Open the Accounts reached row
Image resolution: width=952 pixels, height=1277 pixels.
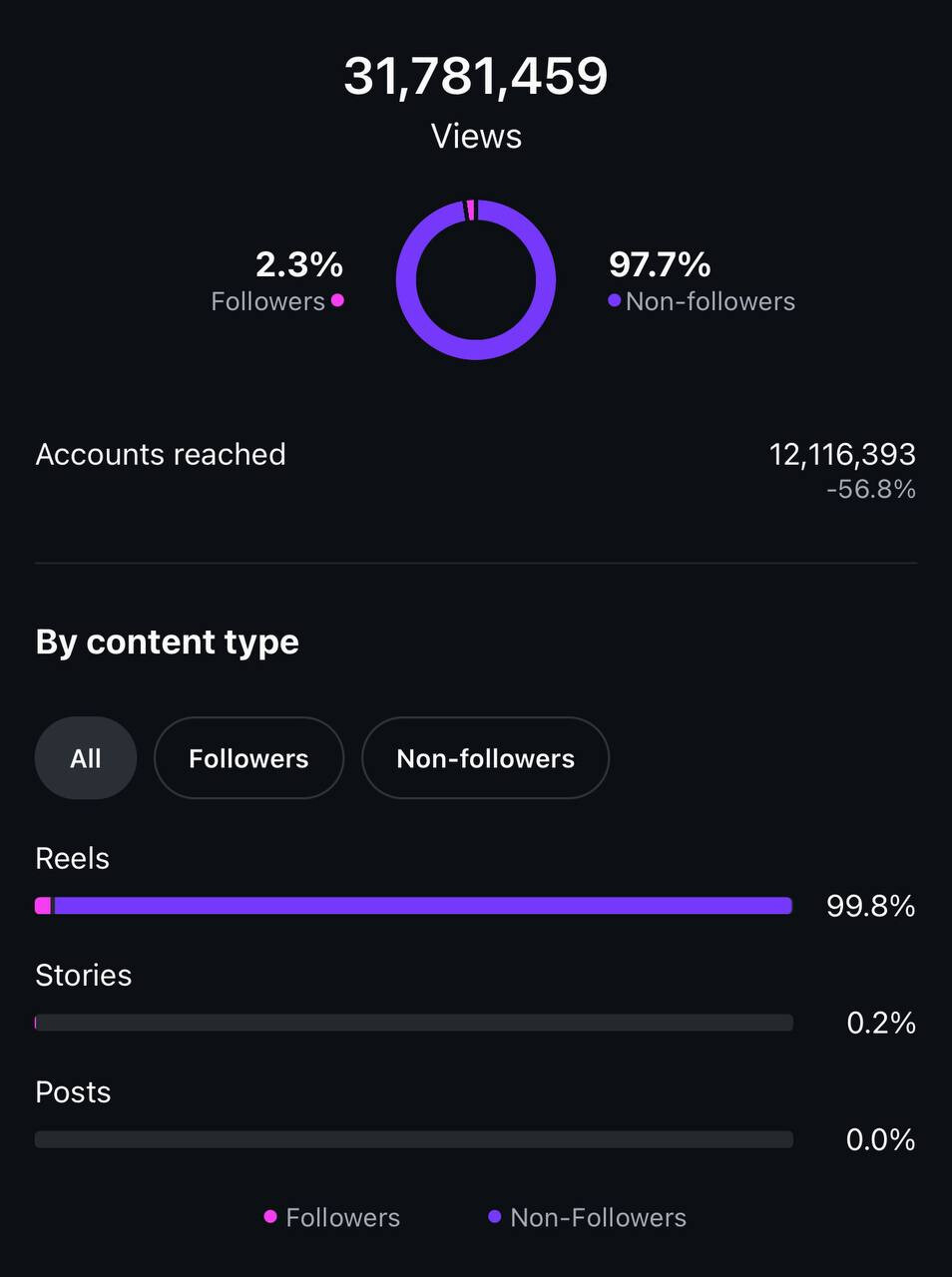(x=476, y=470)
